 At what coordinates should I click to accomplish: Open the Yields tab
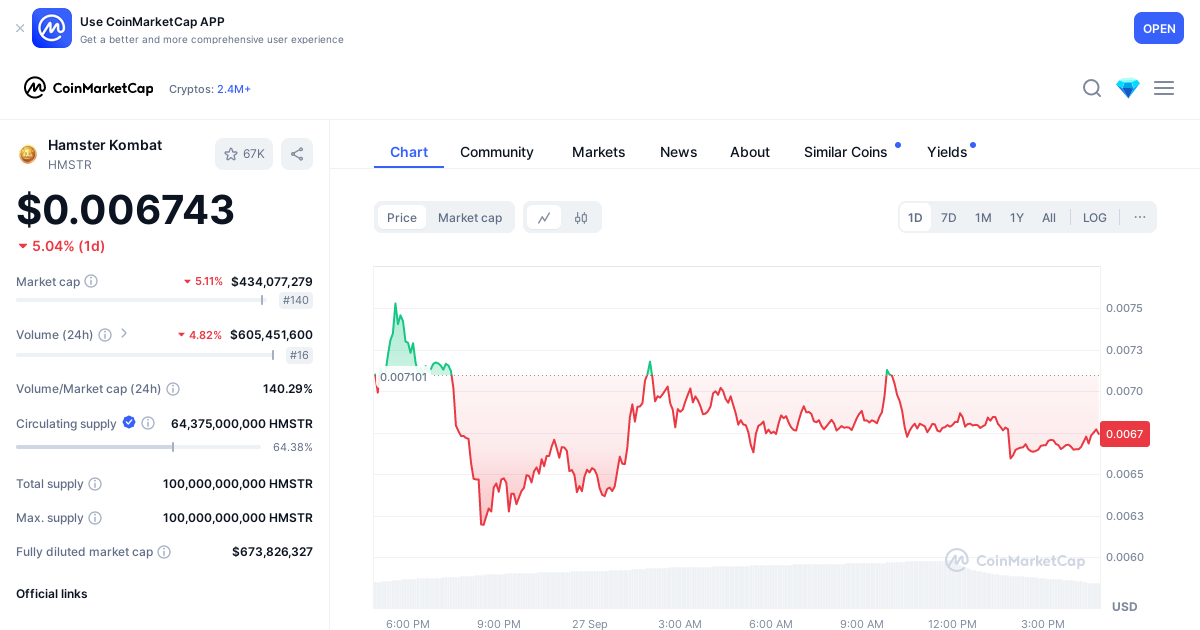(x=947, y=152)
